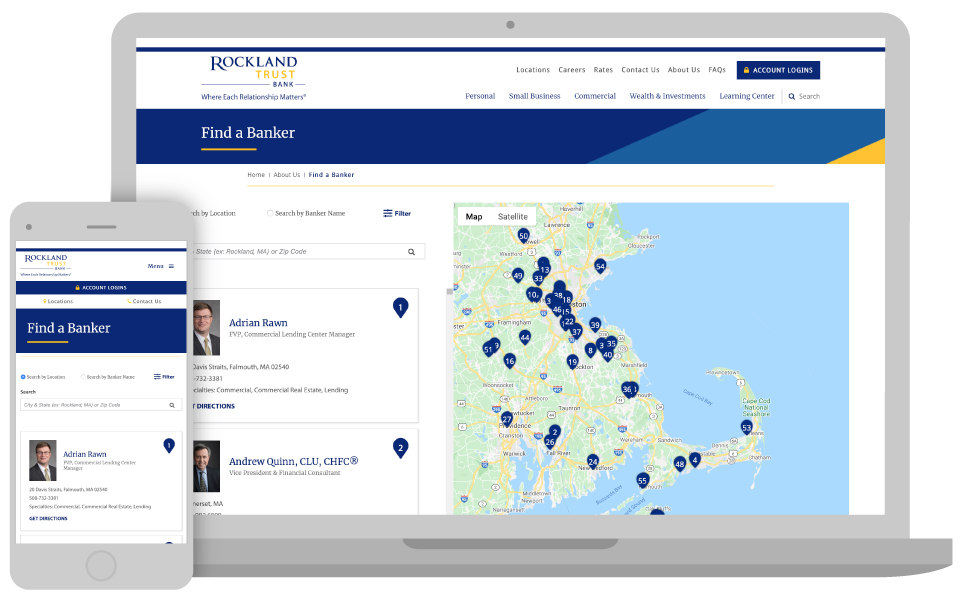Screen dimensions: 960x600
Task: Click the Account Logins button on the laptop
Action: click(x=778, y=70)
